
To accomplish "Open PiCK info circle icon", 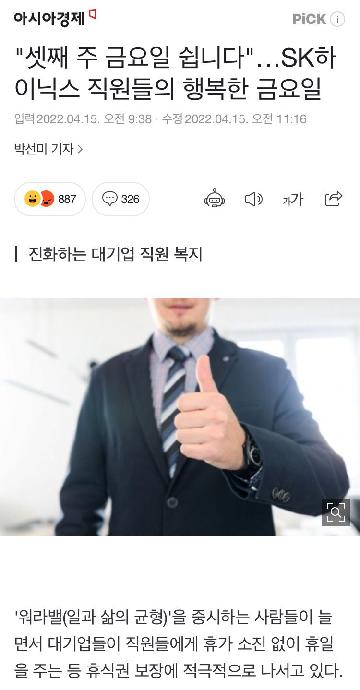I will click(x=338, y=19).
